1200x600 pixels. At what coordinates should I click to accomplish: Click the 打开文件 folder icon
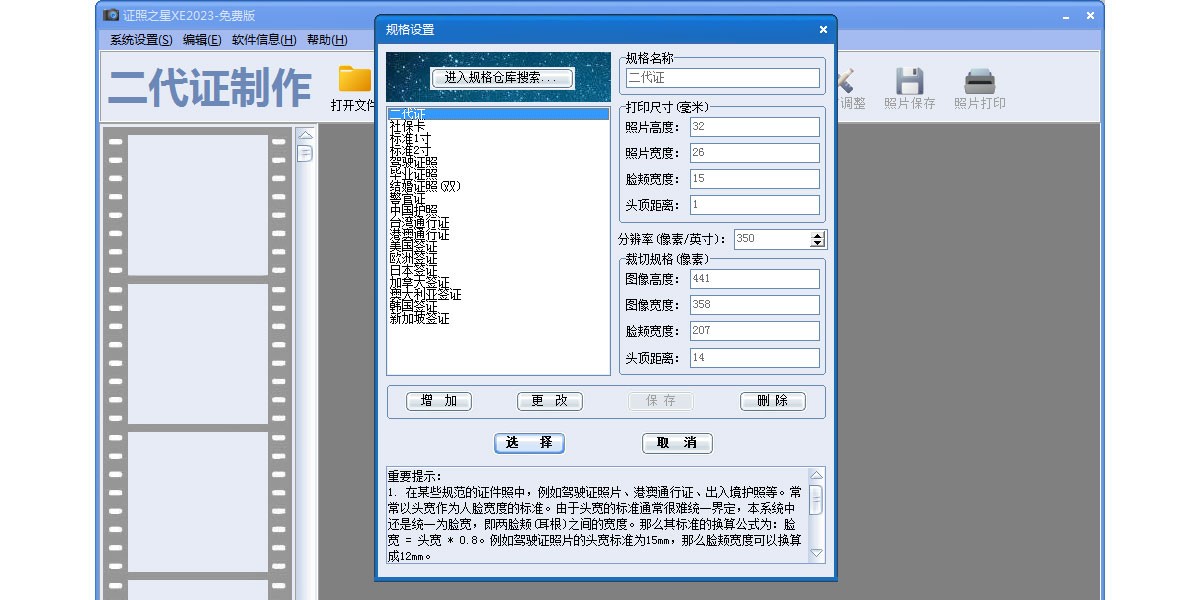pos(354,80)
